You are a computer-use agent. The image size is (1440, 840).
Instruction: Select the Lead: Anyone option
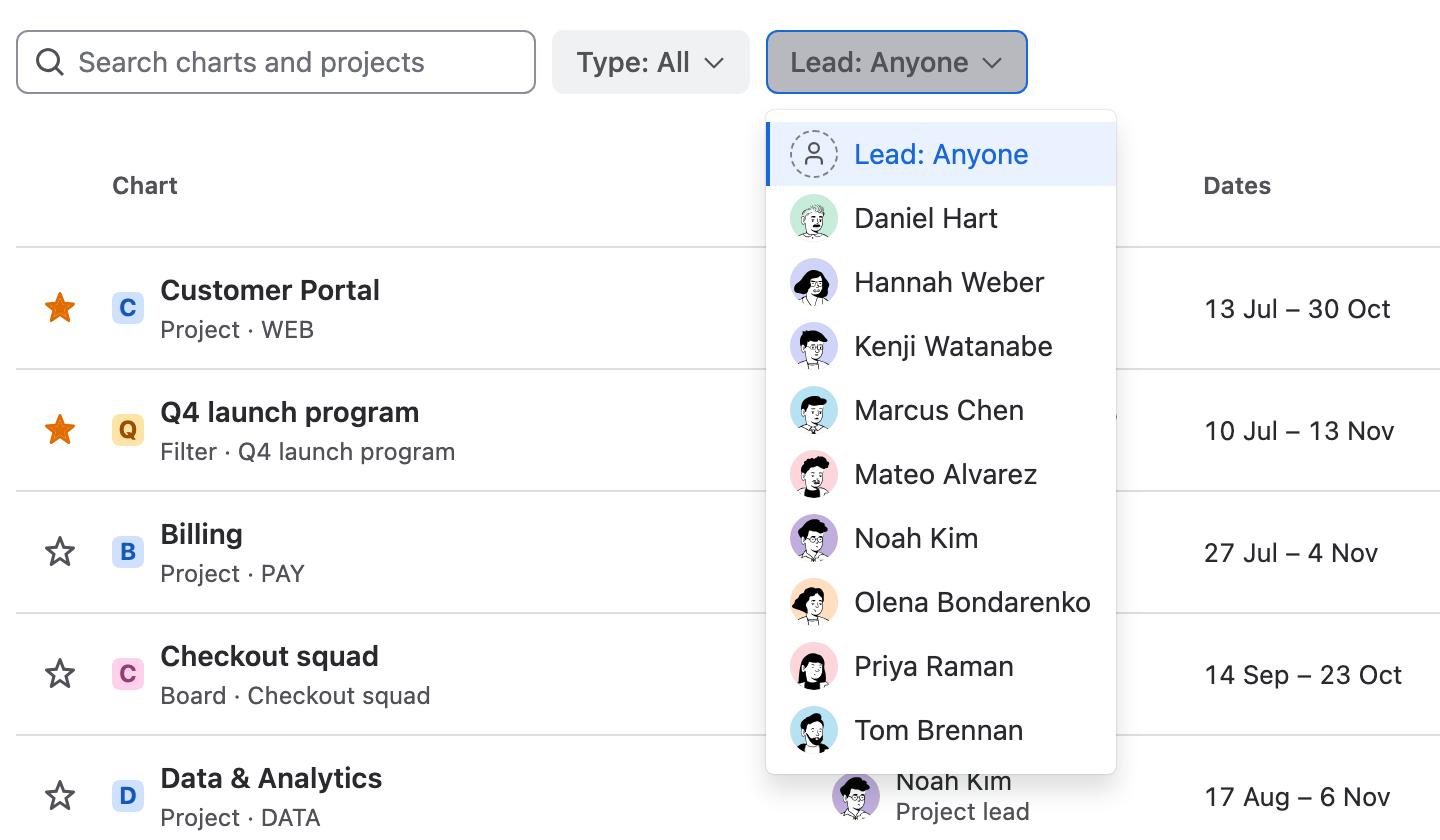click(941, 154)
